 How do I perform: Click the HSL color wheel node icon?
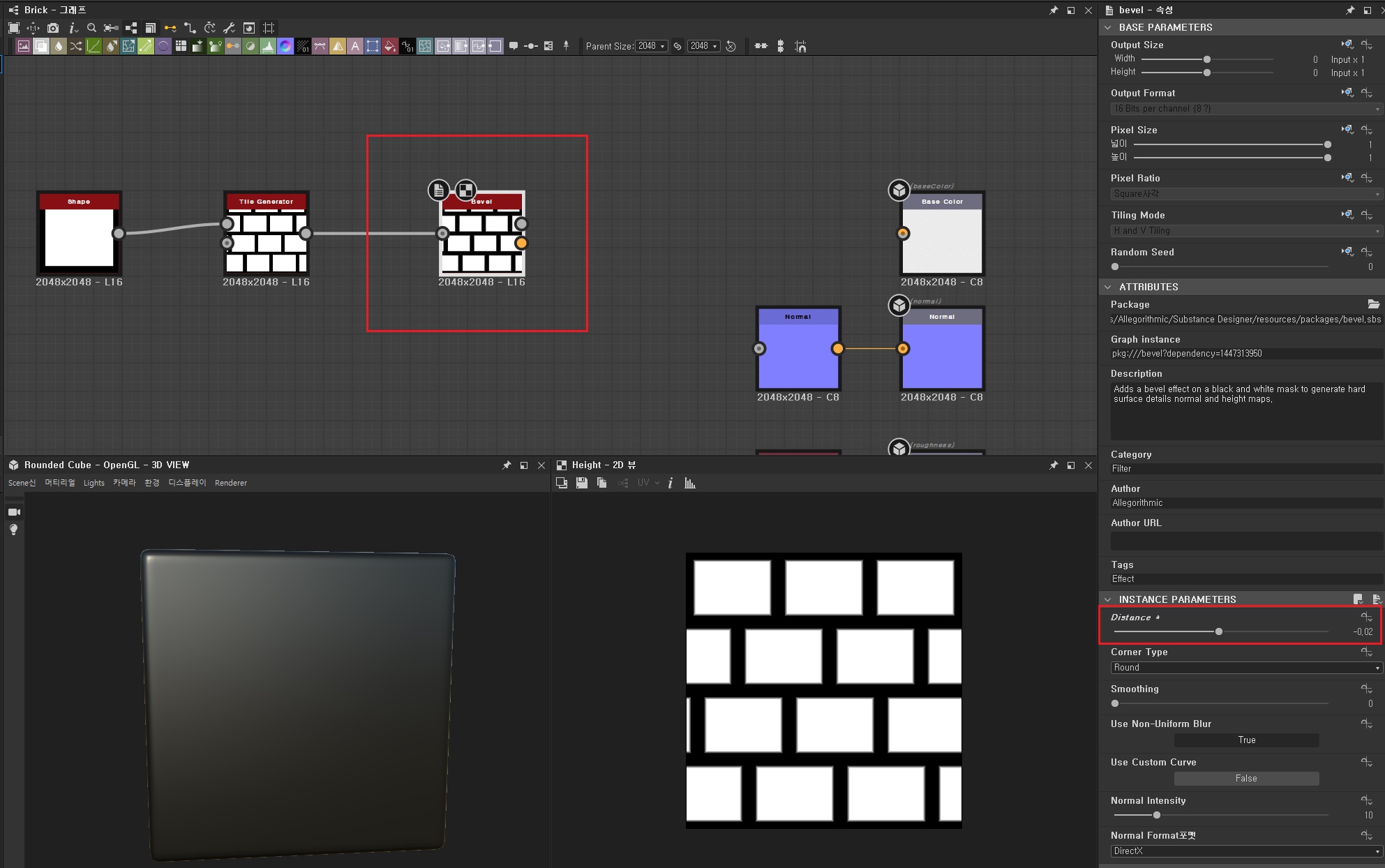tap(285, 46)
